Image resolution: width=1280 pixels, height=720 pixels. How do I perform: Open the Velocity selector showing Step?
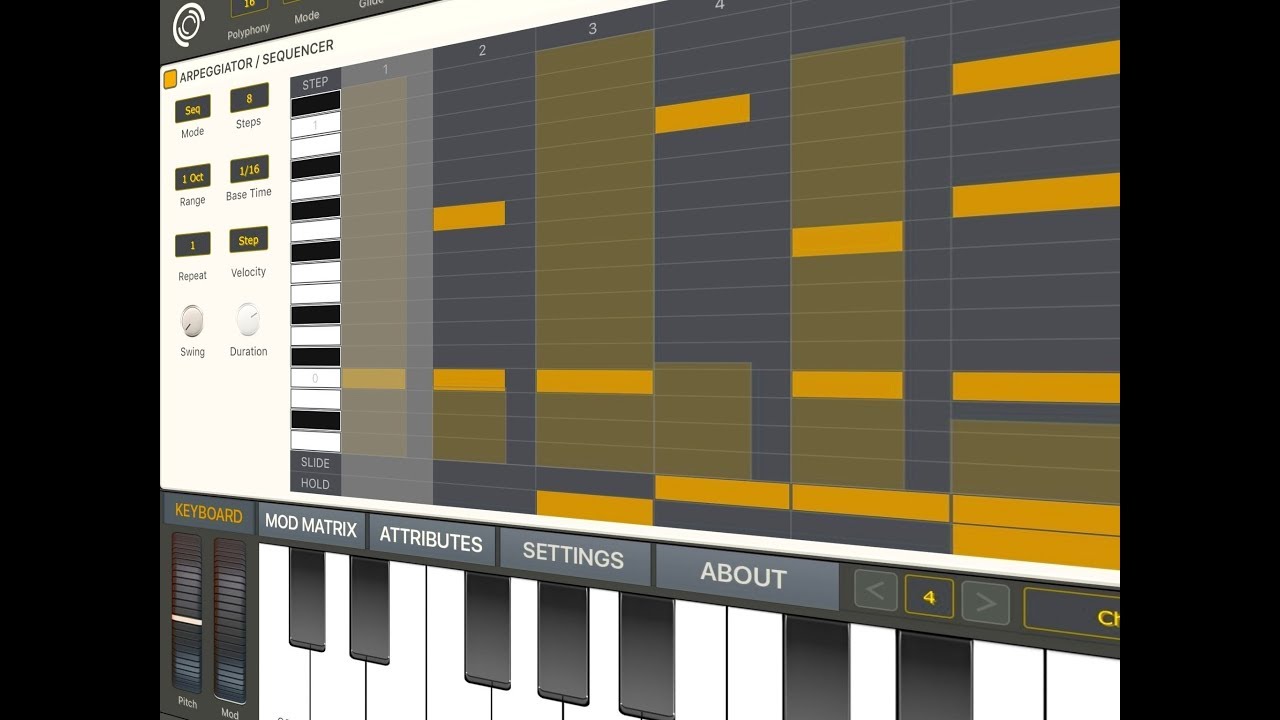coord(248,240)
